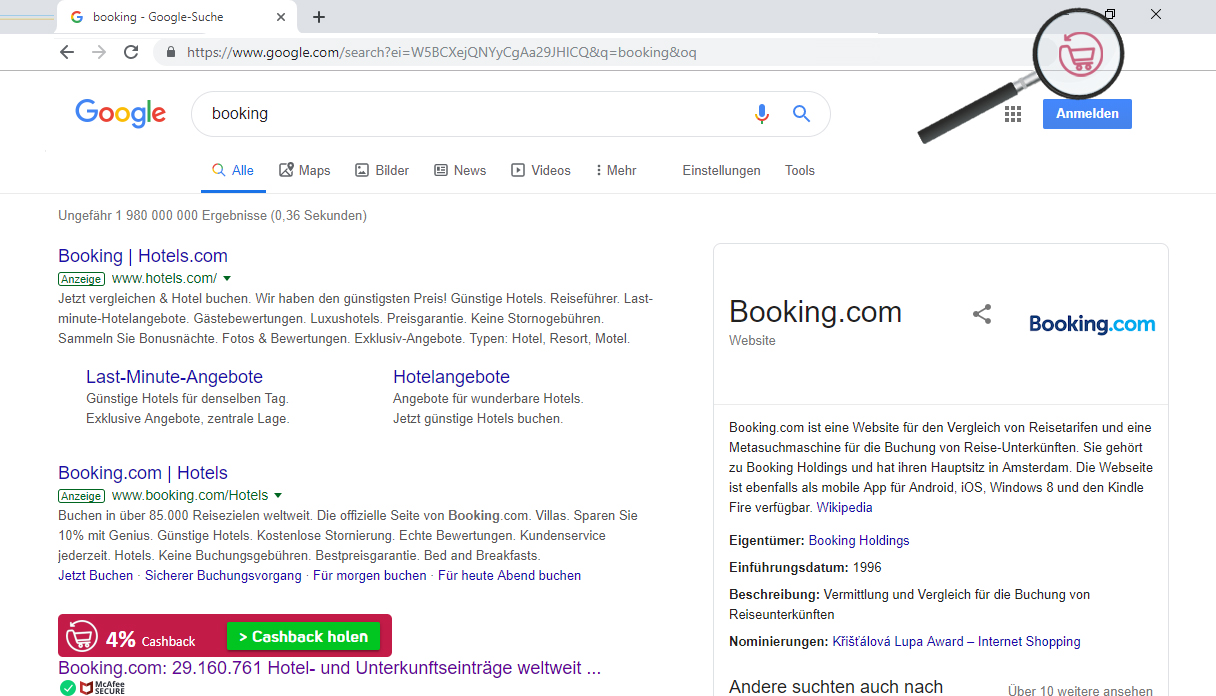Click the Booking.com panel title

coord(815,312)
